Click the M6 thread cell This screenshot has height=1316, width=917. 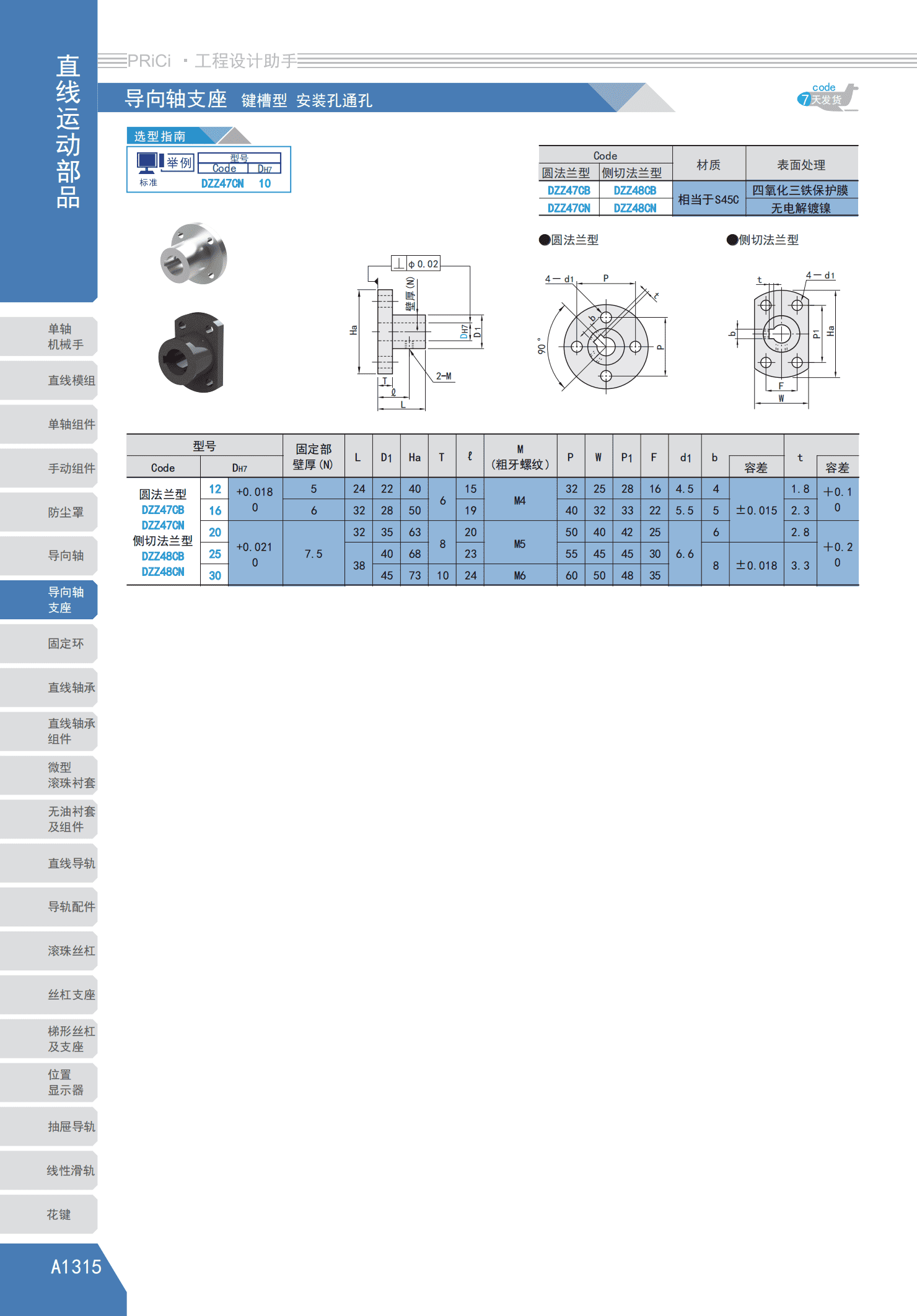[520, 575]
